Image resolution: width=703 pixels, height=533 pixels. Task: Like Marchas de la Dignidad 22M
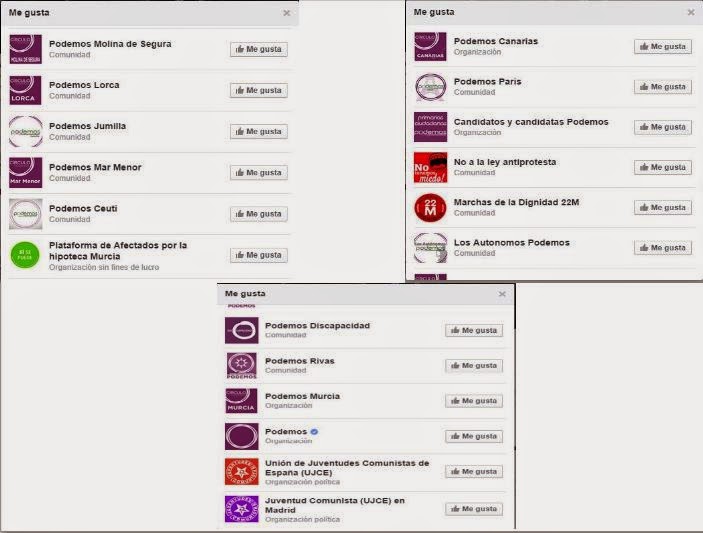coord(663,208)
